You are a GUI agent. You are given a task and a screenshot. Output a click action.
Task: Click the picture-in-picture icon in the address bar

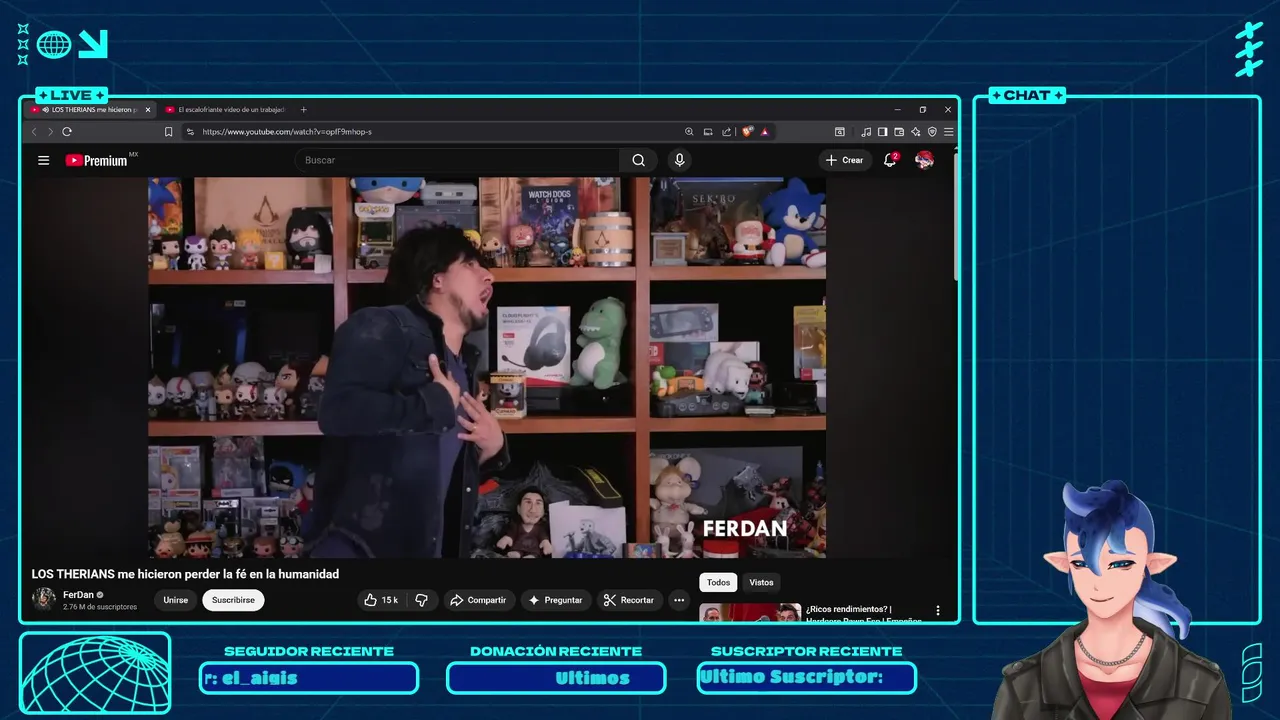708,132
